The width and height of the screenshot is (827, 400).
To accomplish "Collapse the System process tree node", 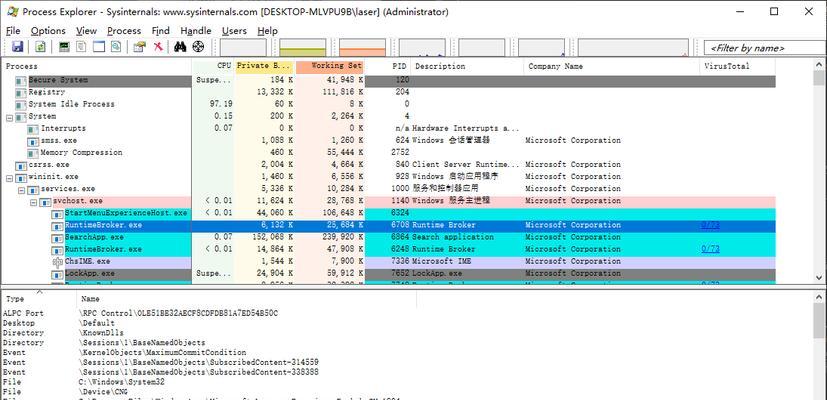I will tap(9, 118).
